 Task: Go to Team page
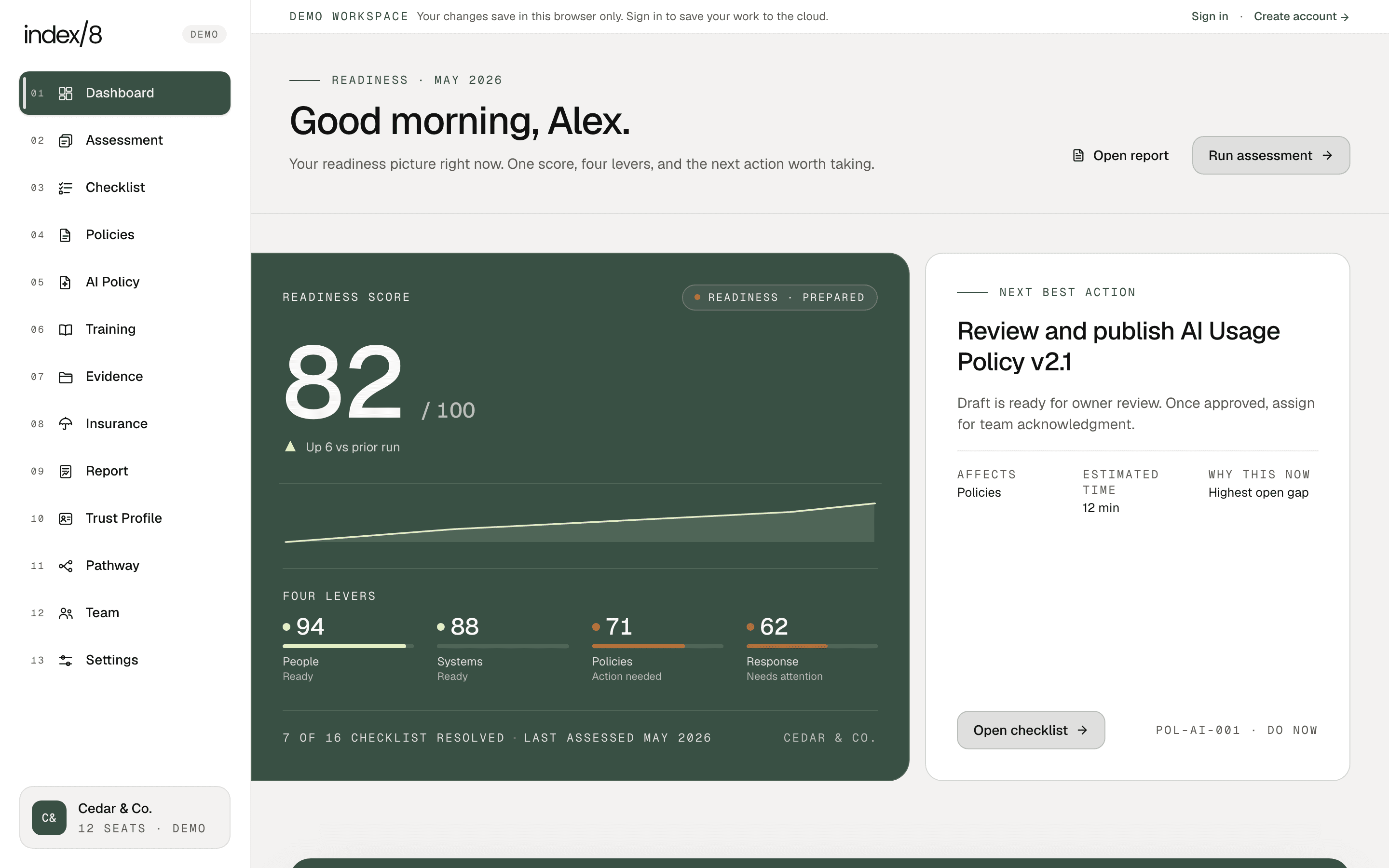(x=124, y=613)
